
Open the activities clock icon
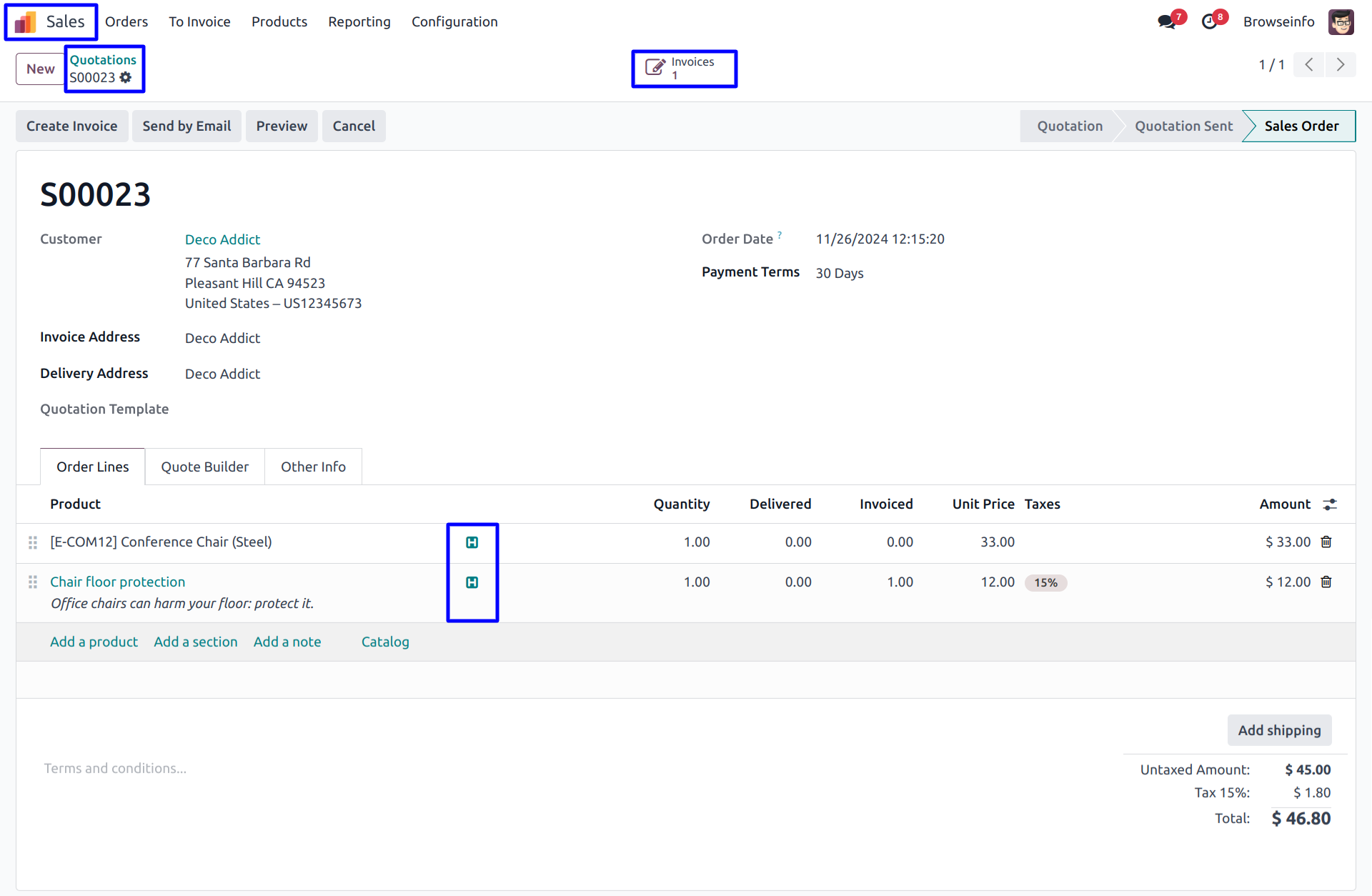(1209, 21)
